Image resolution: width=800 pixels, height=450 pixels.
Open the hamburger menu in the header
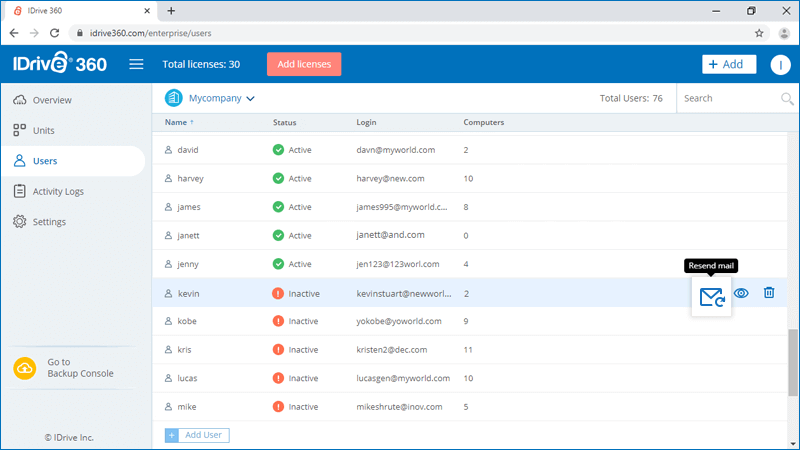pyautogui.click(x=136, y=64)
